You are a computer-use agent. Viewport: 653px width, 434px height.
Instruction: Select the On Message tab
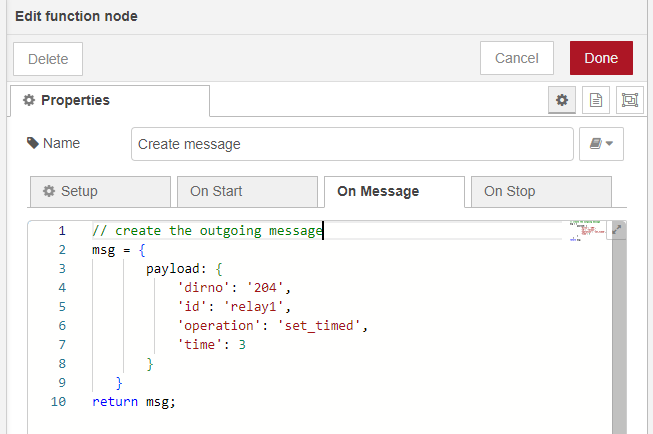394,191
